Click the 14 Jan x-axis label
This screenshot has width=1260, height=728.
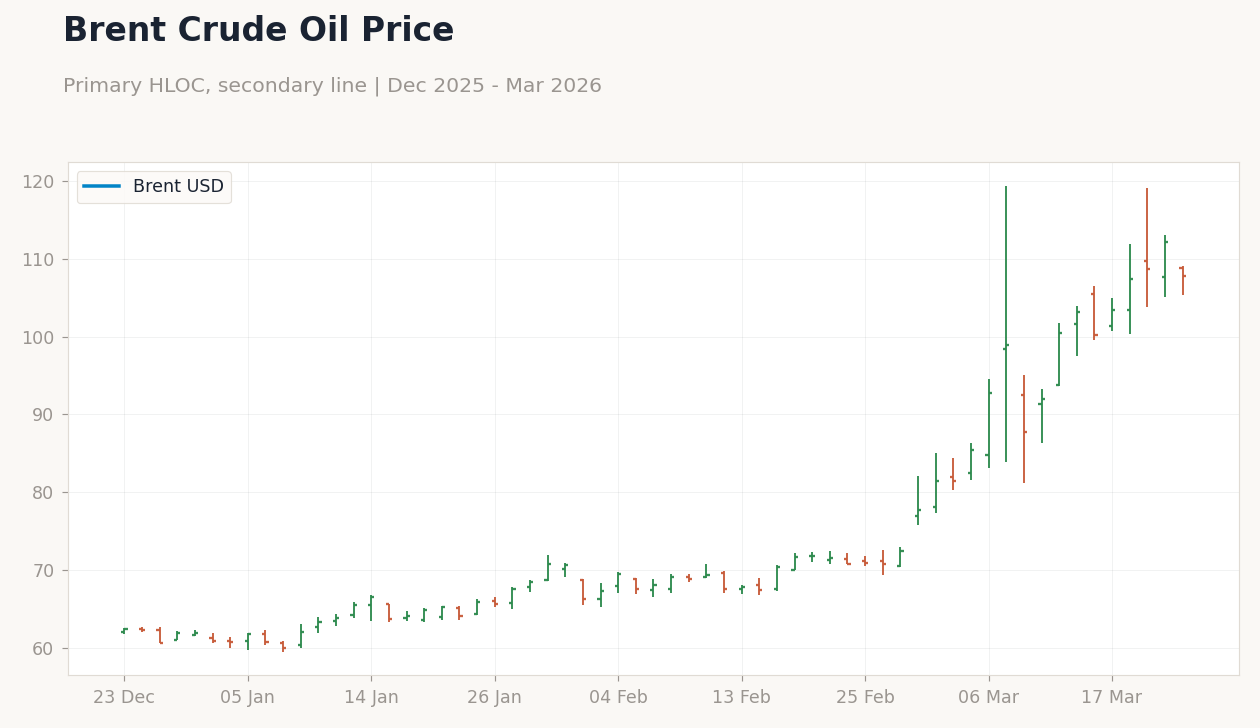[x=371, y=698]
